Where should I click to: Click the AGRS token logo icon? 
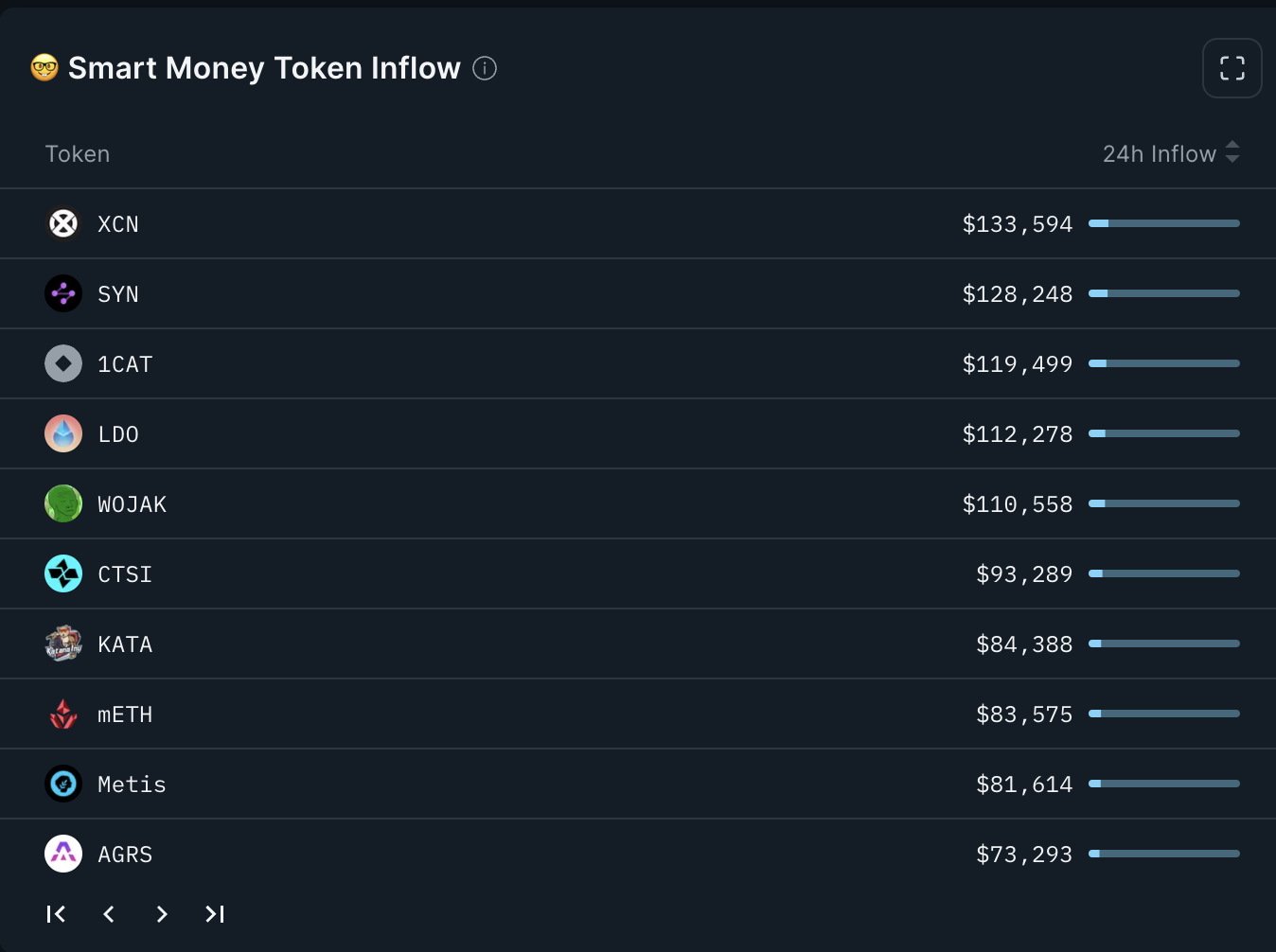point(63,855)
